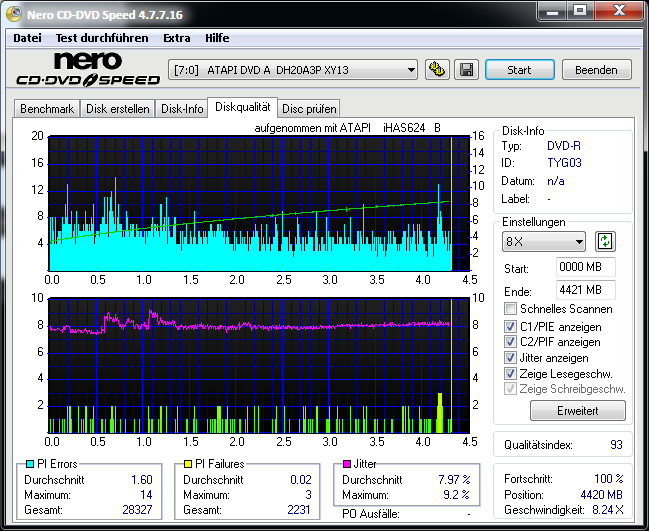Click the Geschwindigkeit value 8.24 X
This screenshot has height=531, width=649.
tap(608, 509)
